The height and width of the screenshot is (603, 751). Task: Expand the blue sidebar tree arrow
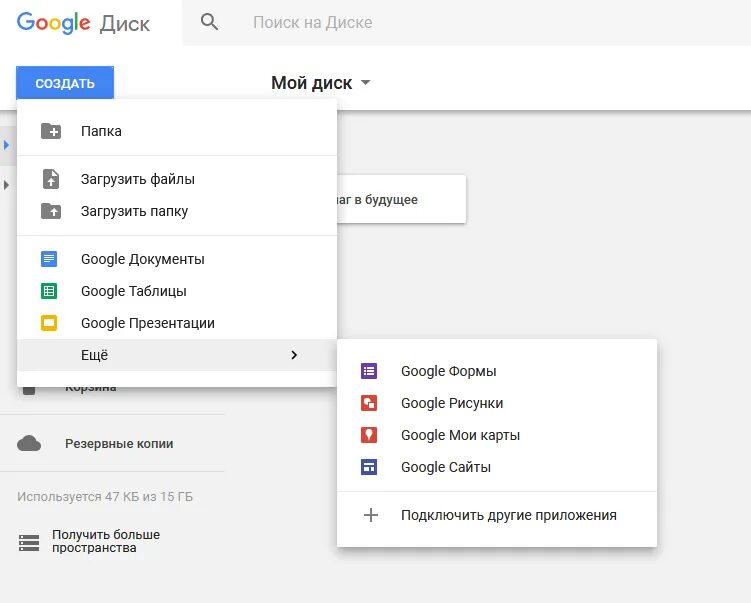(6, 145)
